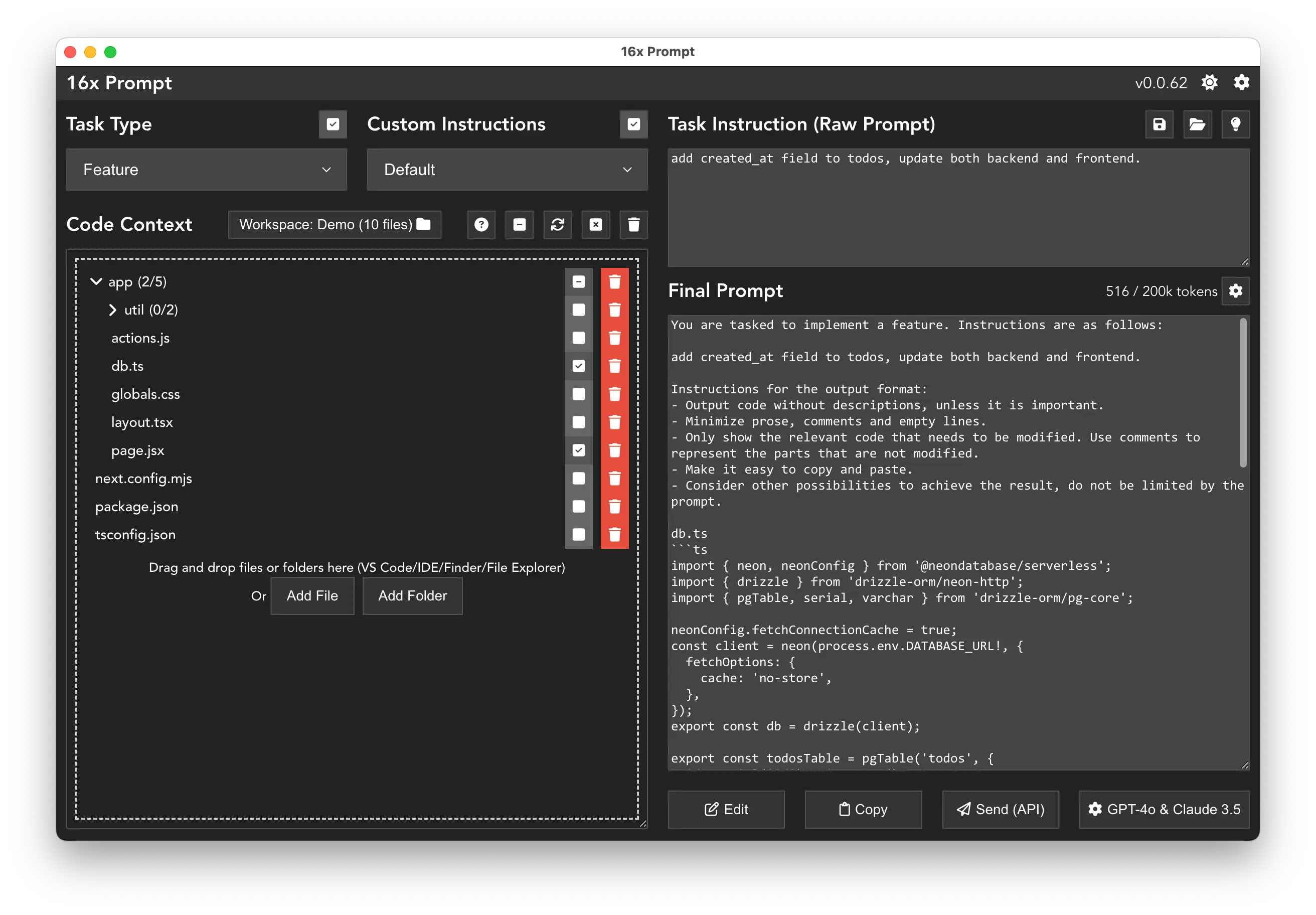Open the Workspace: Demo selector

tap(335, 224)
